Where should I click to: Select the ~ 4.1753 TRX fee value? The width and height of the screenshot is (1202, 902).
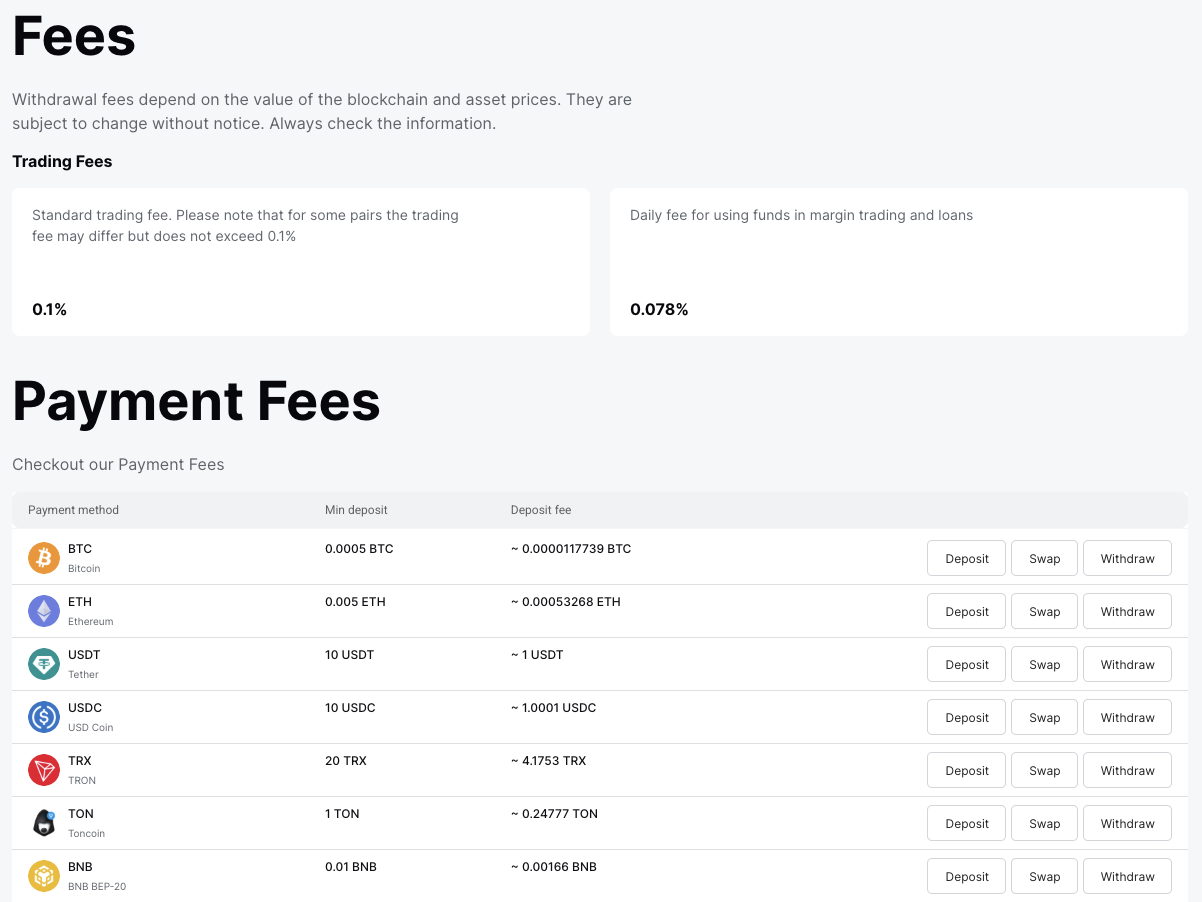(548, 761)
